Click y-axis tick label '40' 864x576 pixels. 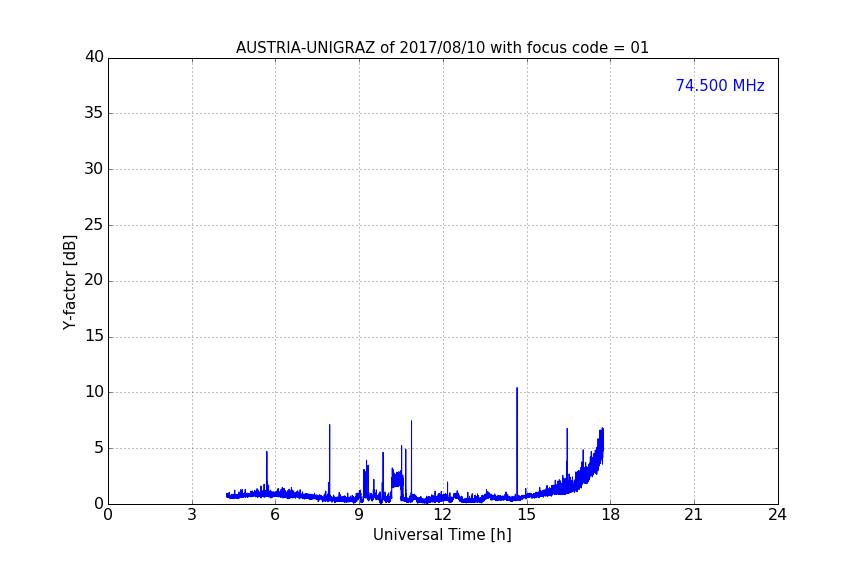click(94, 57)
